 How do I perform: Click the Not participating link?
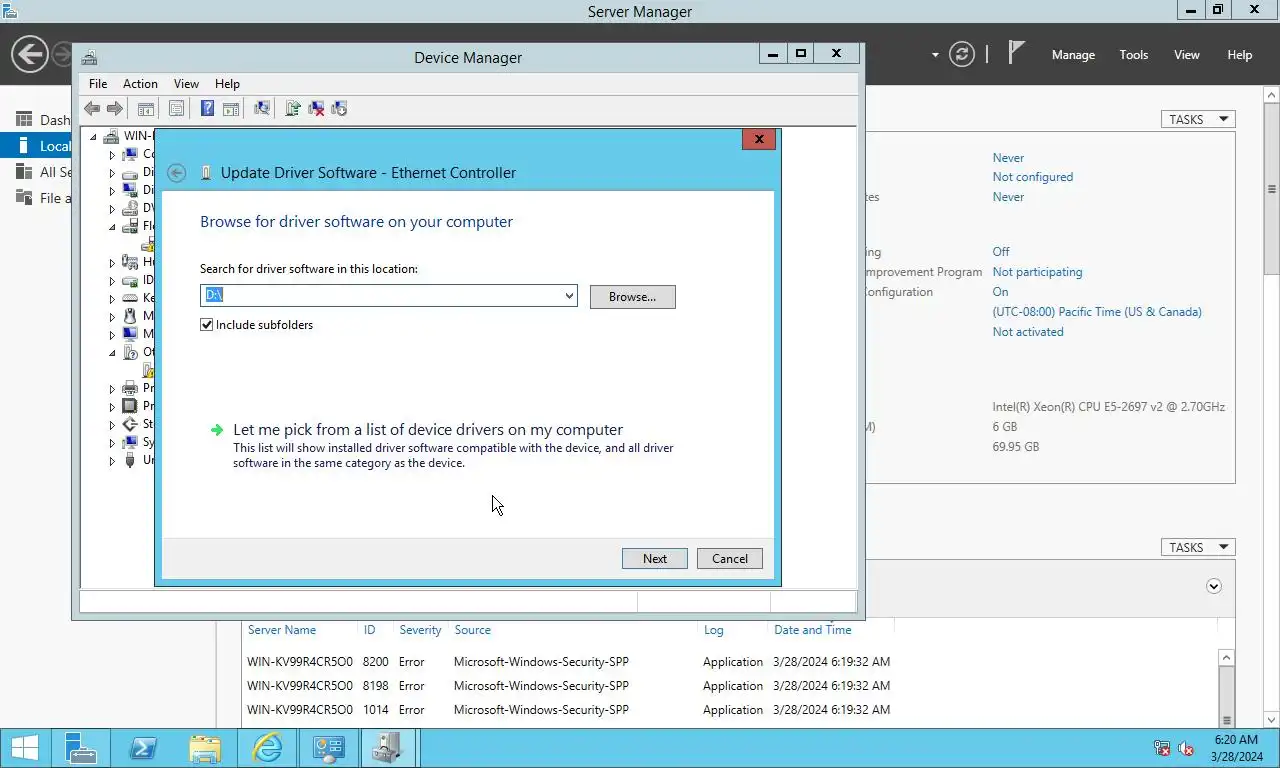[1037, 272]
